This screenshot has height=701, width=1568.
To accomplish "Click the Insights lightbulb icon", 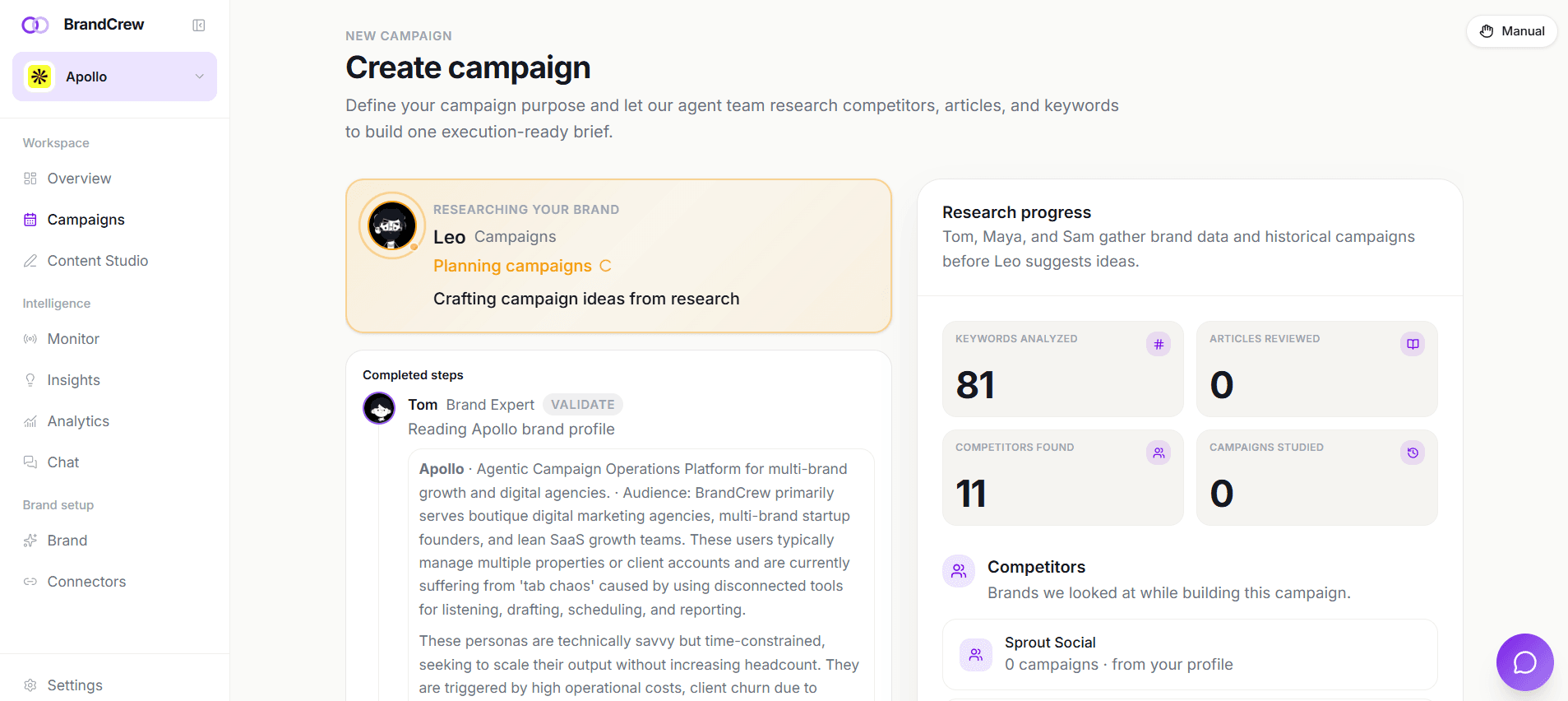I will (x=30, y=380).
